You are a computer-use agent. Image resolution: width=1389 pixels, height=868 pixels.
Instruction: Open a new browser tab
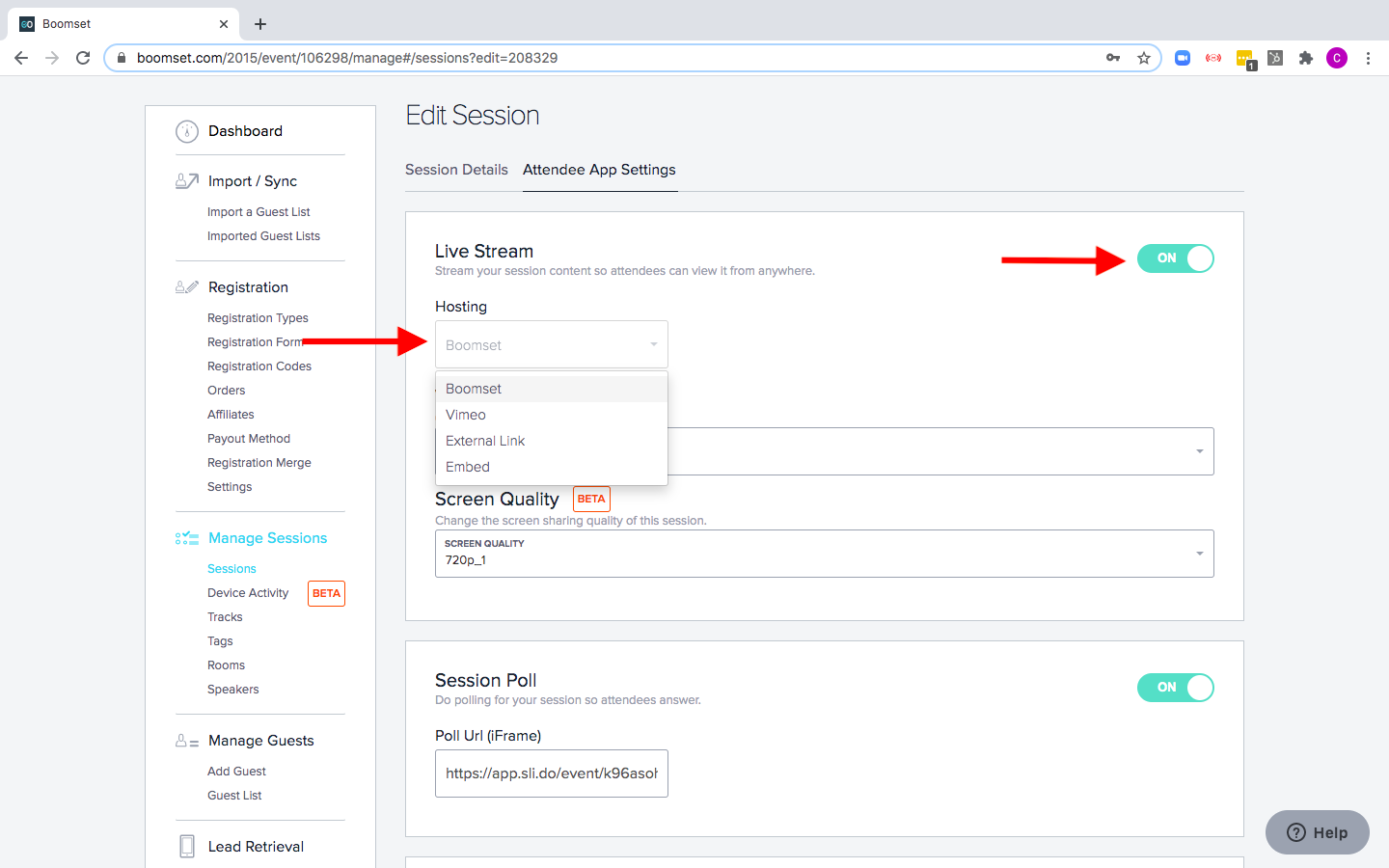coord(260,24)
